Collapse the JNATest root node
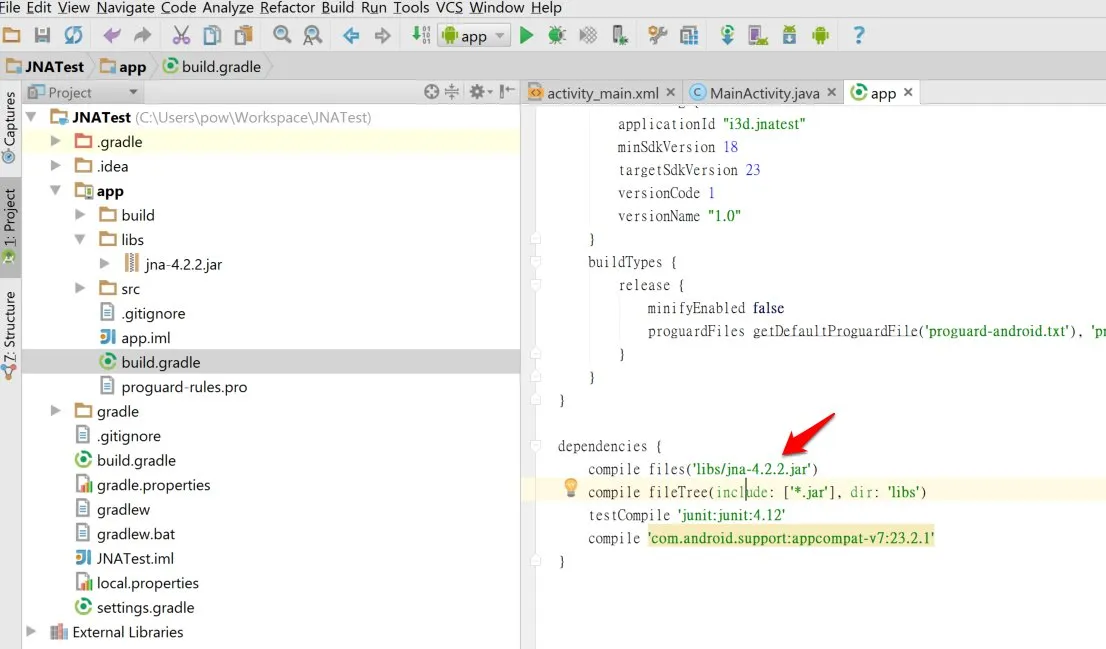Image resolution: width=1106 pixels, height=649 pixels. [x=32, y=117]
